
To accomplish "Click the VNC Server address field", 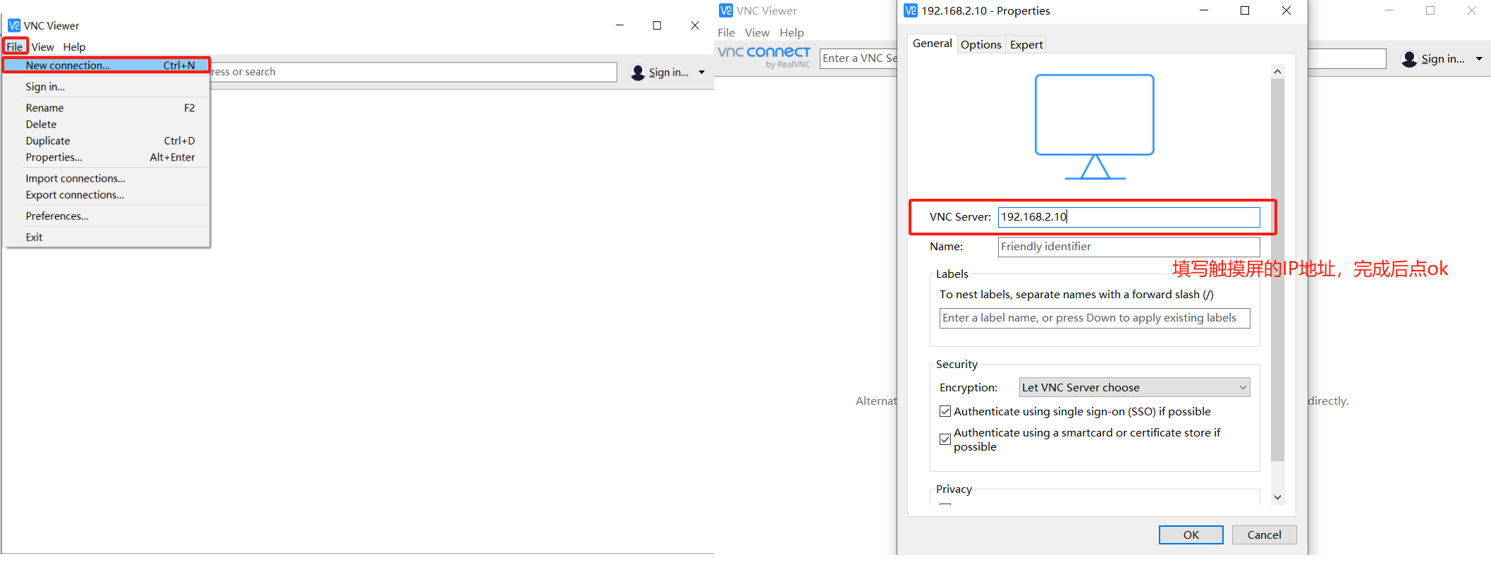I will click(1129, 217).
